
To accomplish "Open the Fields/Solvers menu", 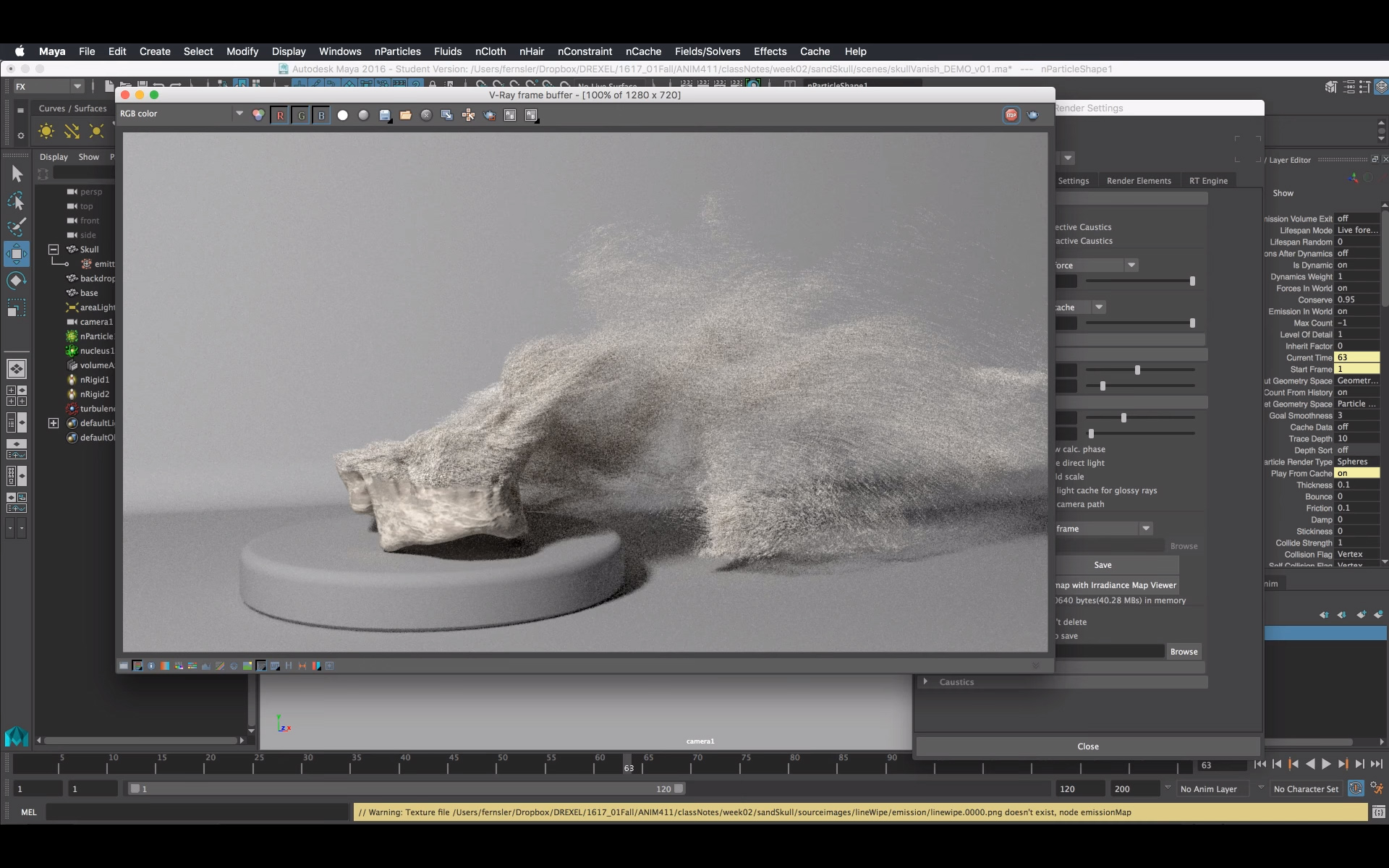I will point(708,51).
